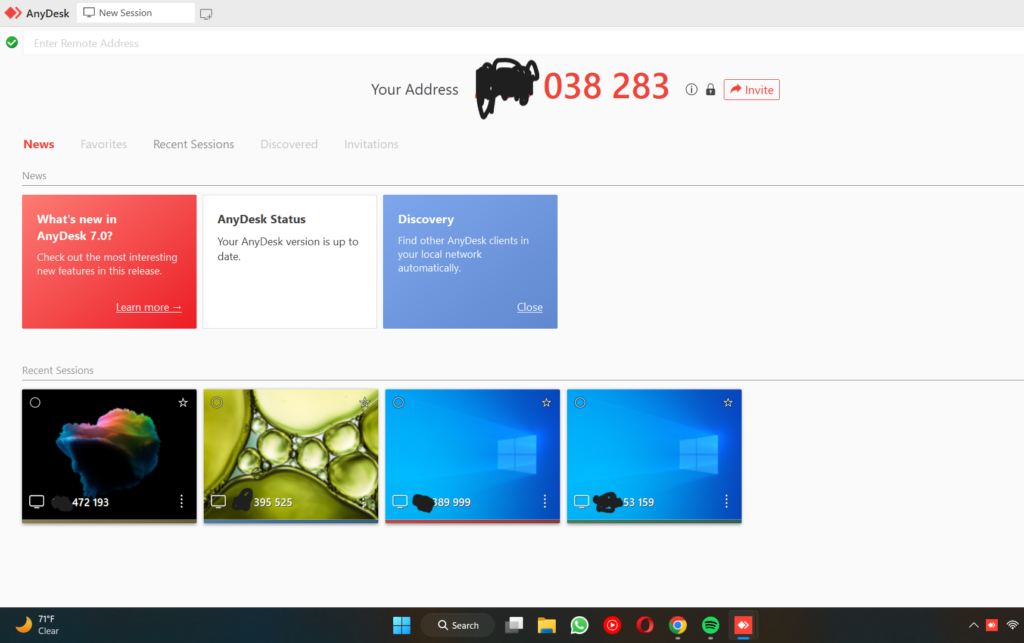Check the green connection status icon
The height and width of the screenshot is (643, 1024).
coord(12,42)
